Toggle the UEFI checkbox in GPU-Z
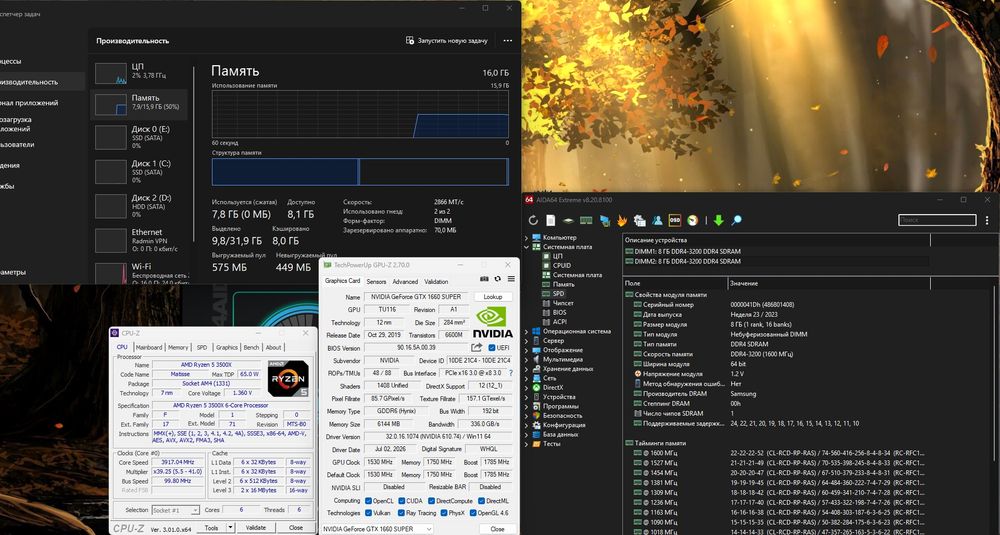 pos(492,348)
